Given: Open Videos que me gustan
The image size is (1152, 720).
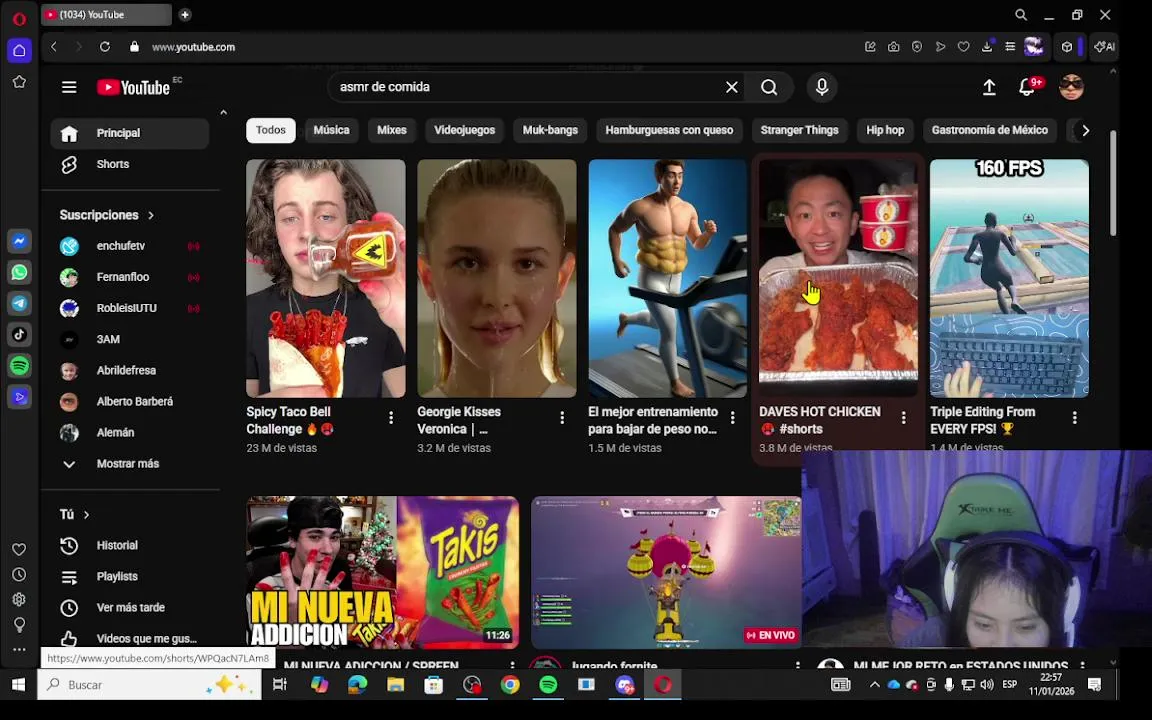Looking at the screenshot, I should (130, 638).
